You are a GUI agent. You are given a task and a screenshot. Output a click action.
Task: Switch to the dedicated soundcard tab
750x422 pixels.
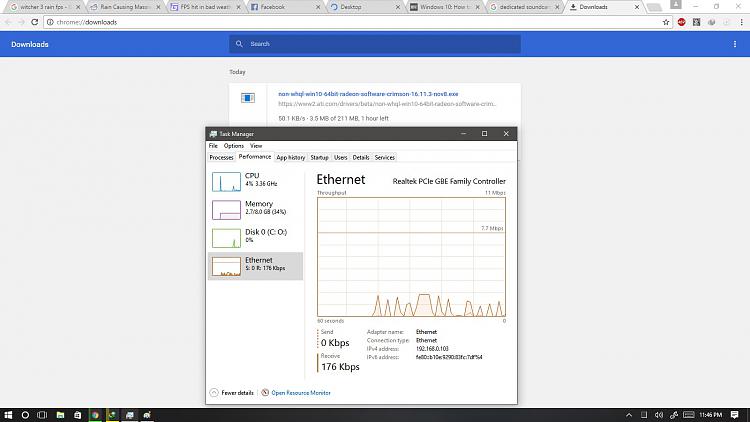click(525, 7)
